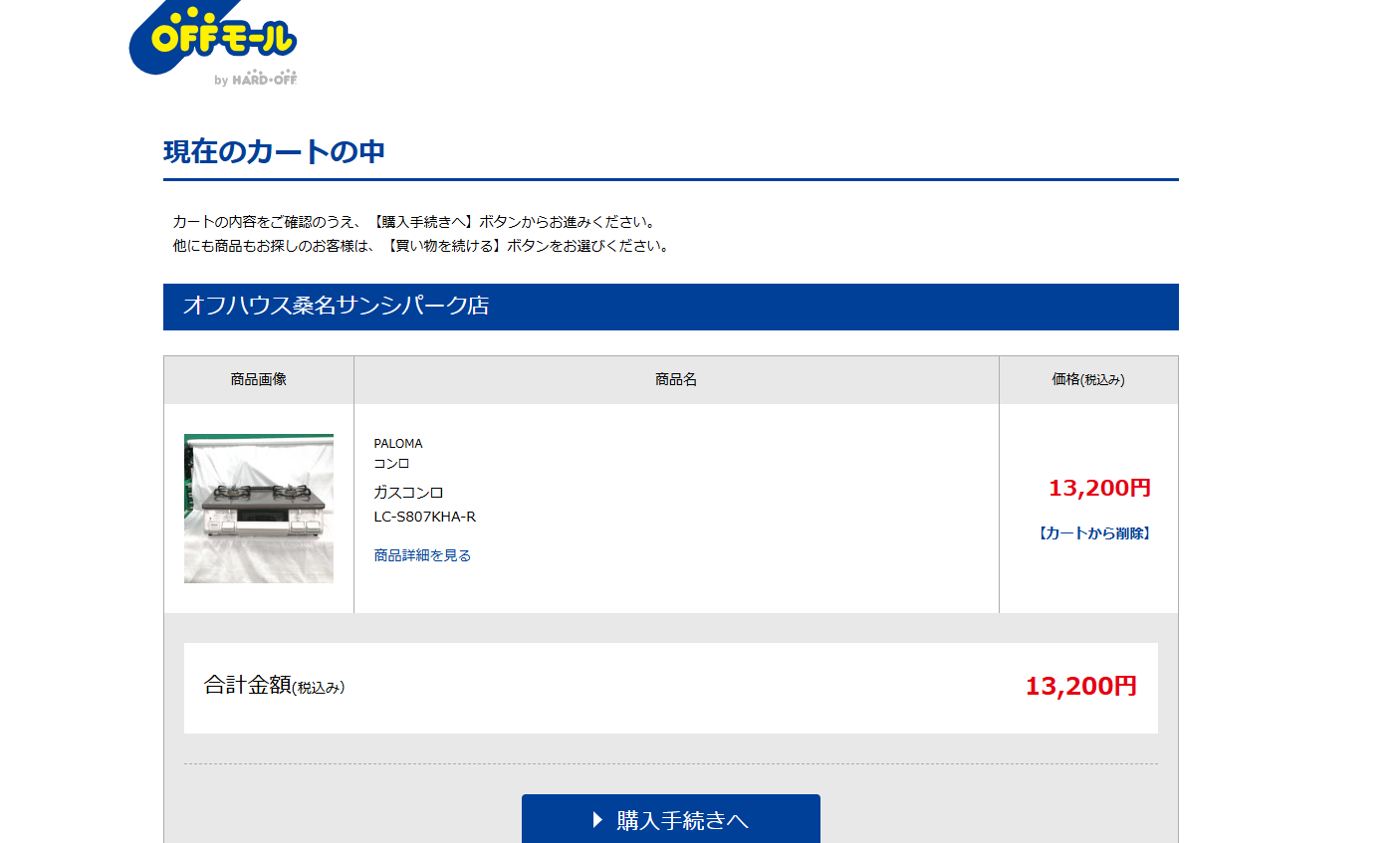Proceed with the 購入手続きへ button
The height and width of the screenshot is (843, 1400).
[671, 819]
